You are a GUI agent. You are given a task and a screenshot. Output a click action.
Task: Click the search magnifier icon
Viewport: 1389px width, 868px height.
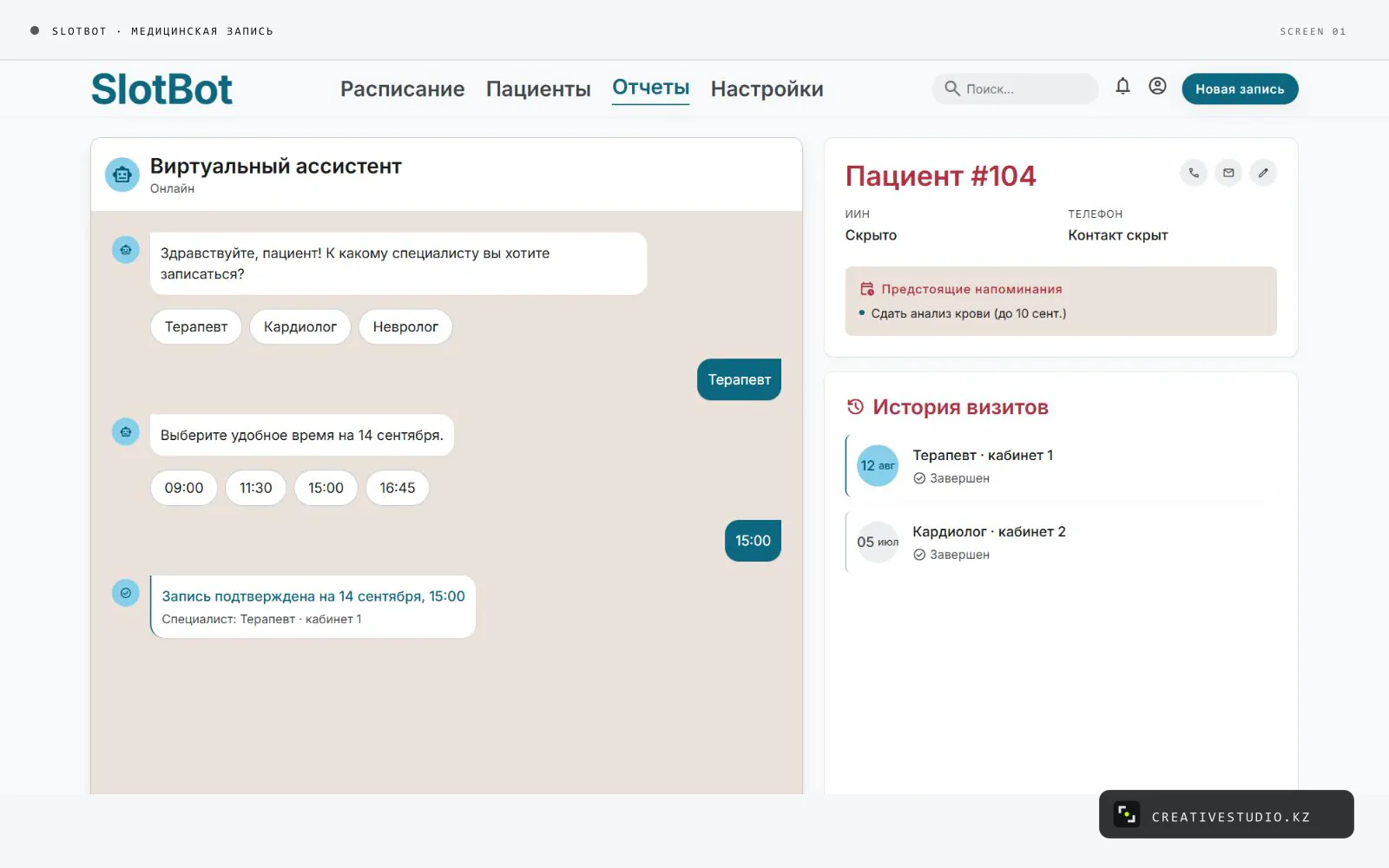coord(952,89)
